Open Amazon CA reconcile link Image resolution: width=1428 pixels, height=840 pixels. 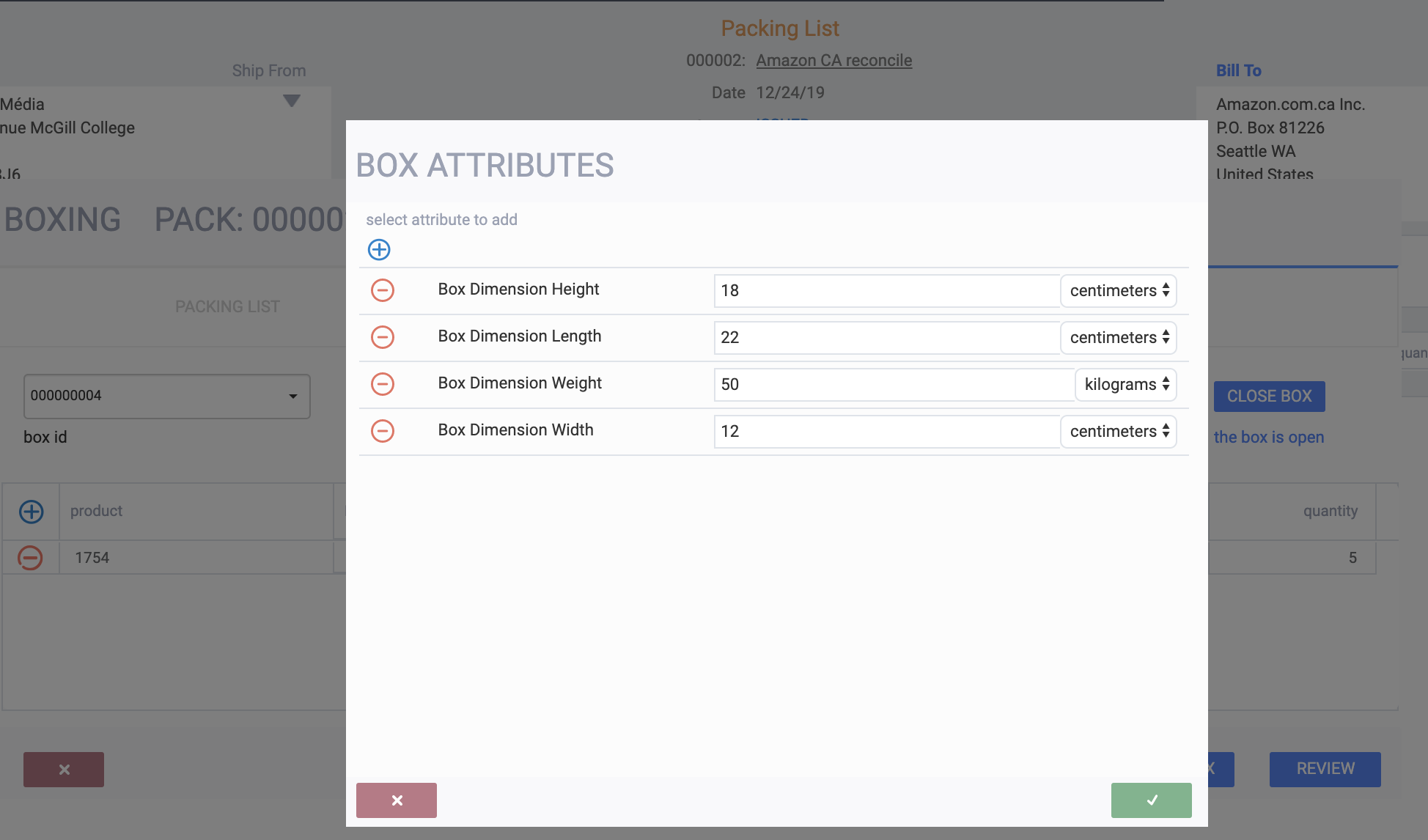833,61
